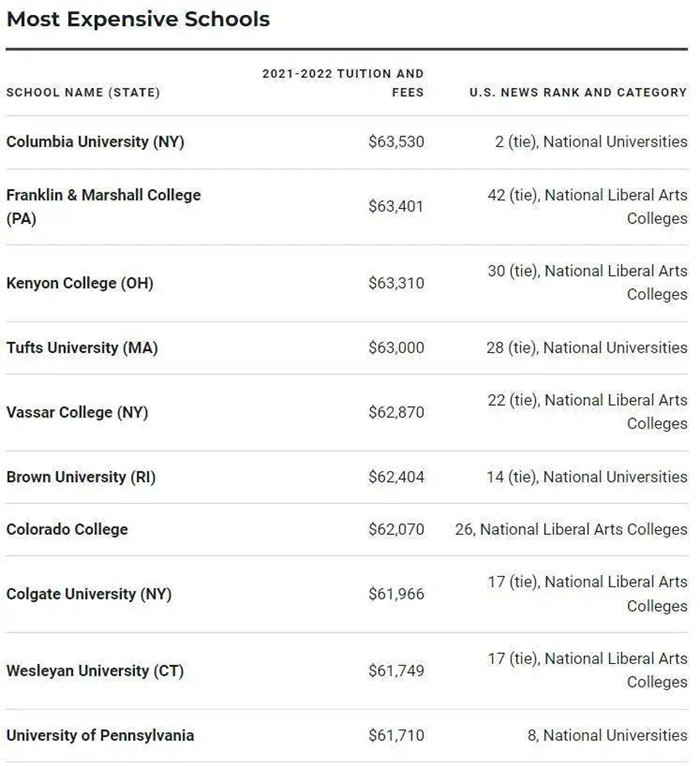Image resolution: width=700 pixels, height=766 pixels.
Task: Open the Brown University (RI) listing
Action: click(81, 477)
